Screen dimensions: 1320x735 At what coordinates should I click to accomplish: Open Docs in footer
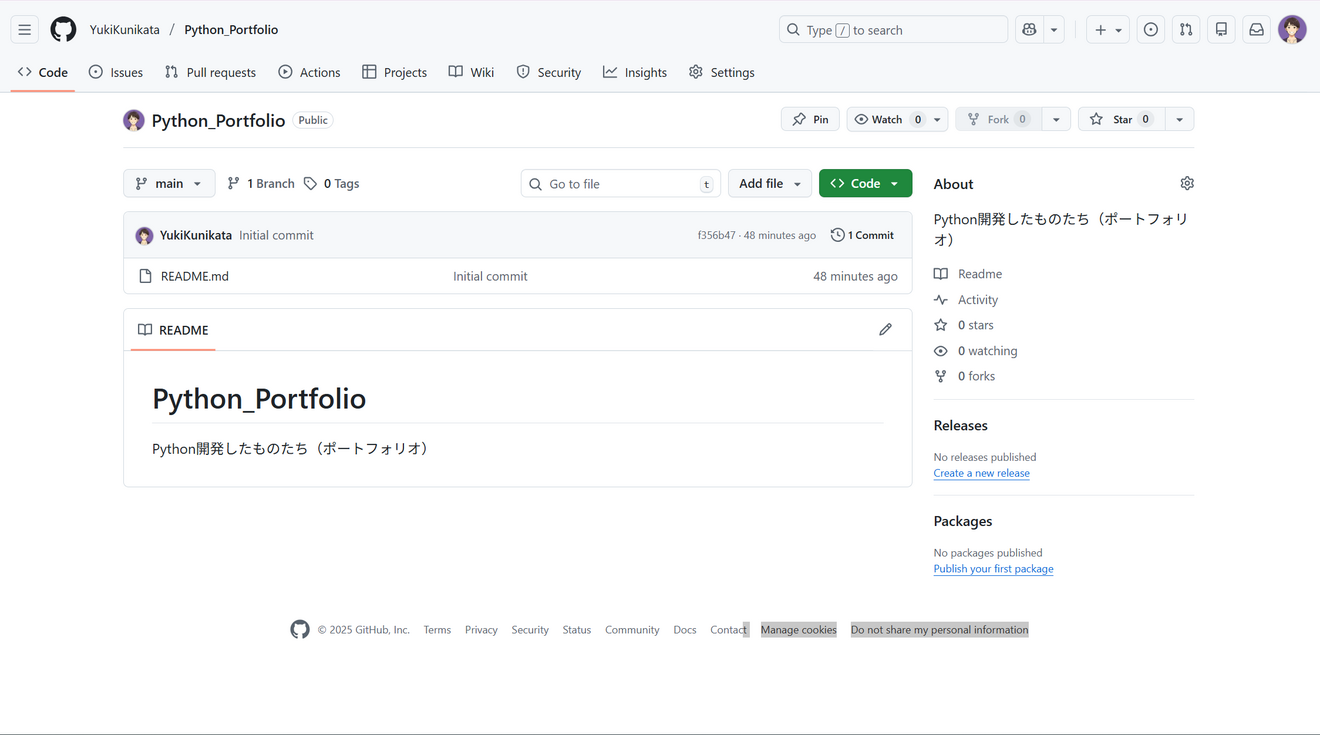point(685,630)
